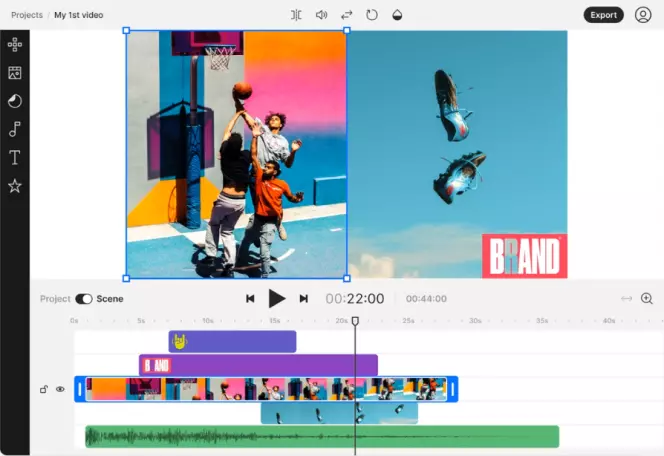The image size is (664, 456).
Task: Click the rotate icon in top toolbar
Action: [x=372, y=15]
